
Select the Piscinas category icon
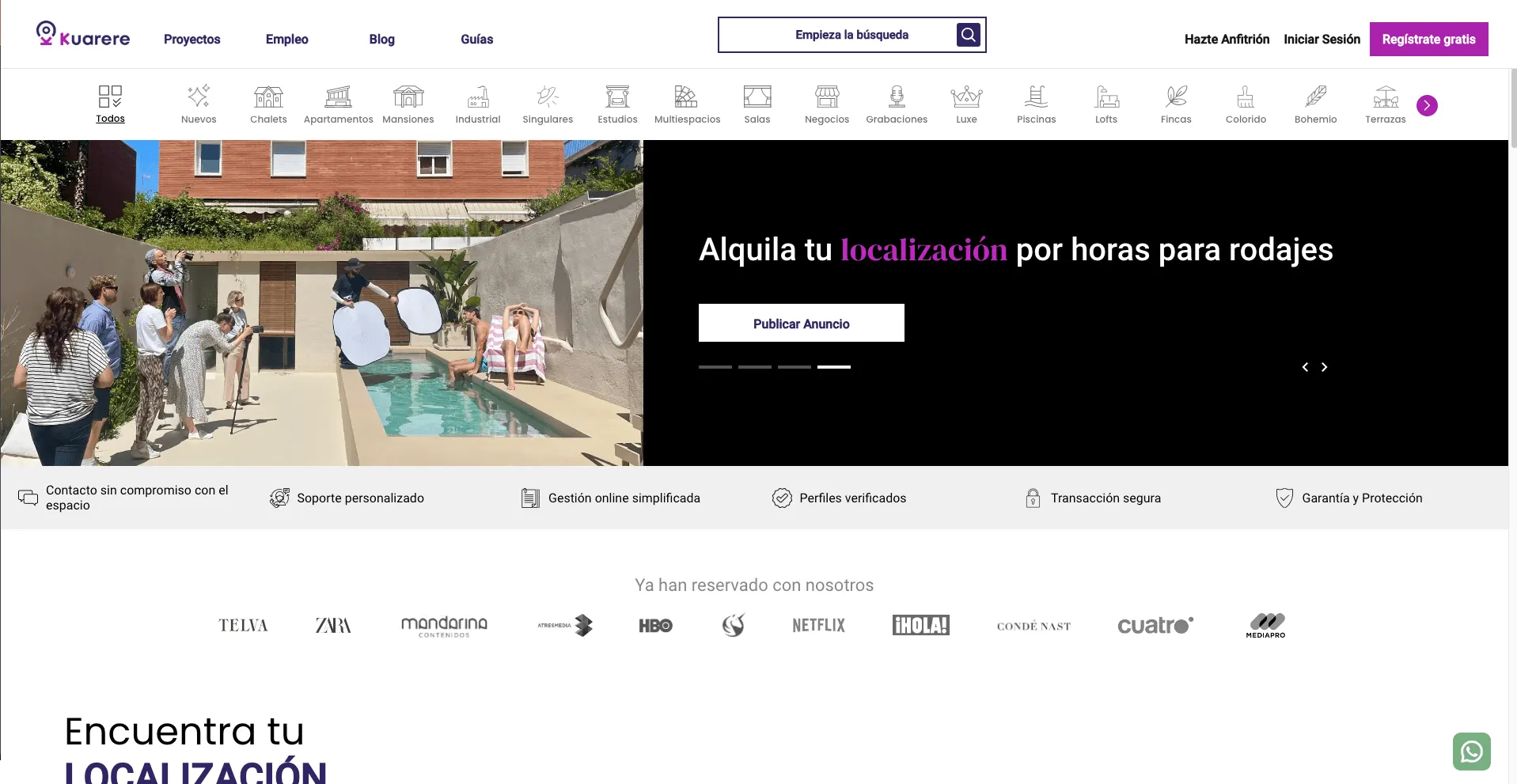click(1036, 97)
